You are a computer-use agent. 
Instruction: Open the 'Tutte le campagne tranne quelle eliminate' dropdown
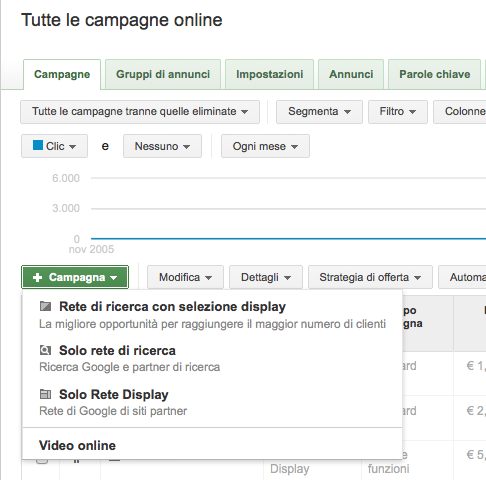click(x=140, y=112)
